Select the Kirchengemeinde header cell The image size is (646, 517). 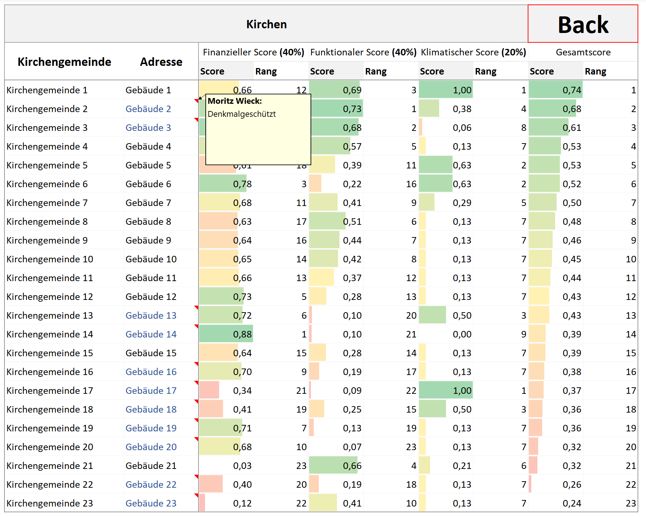tap(64, 62)
